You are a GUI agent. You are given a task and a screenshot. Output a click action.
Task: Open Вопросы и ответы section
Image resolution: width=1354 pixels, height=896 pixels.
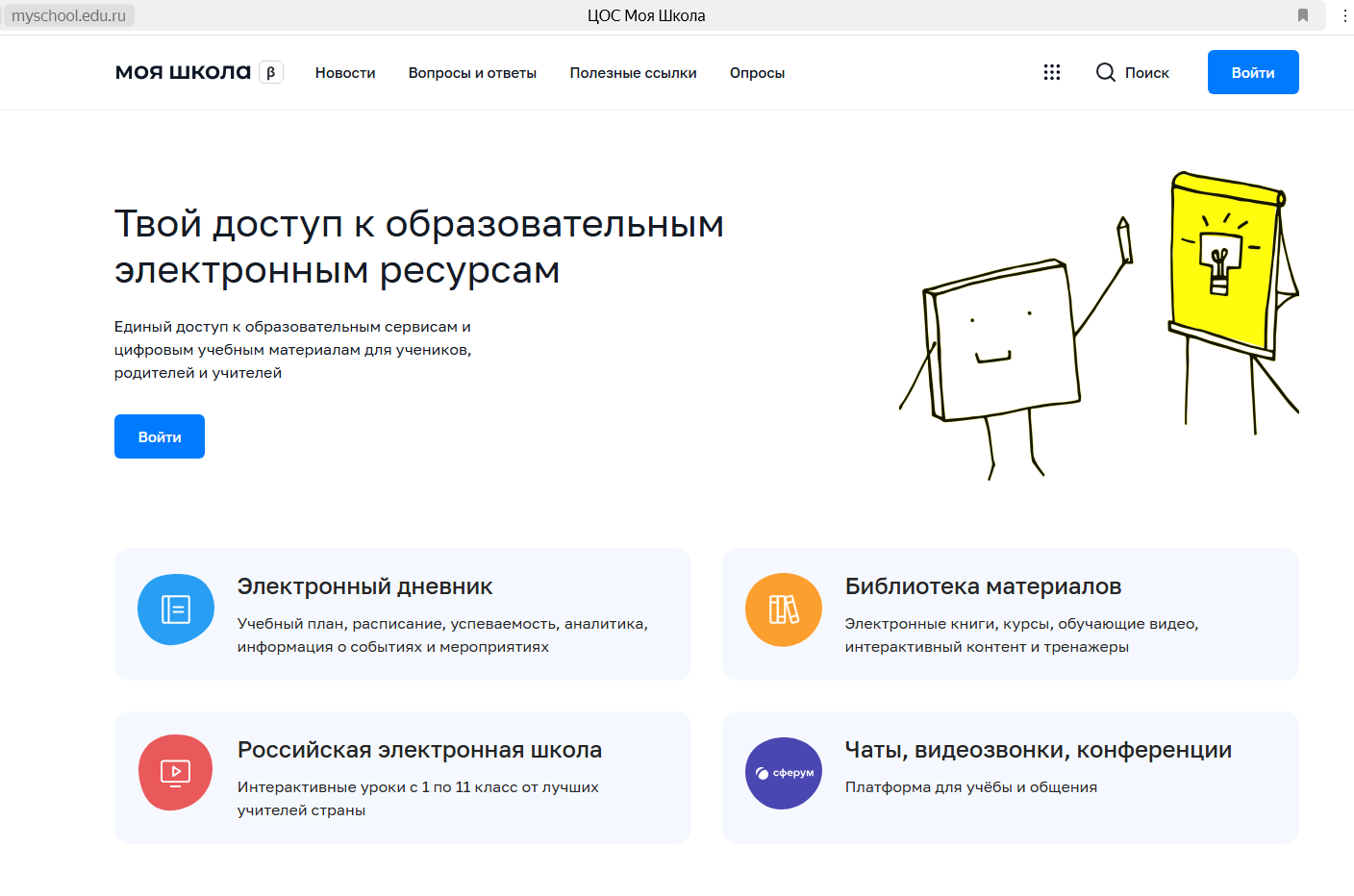[472, 73]
